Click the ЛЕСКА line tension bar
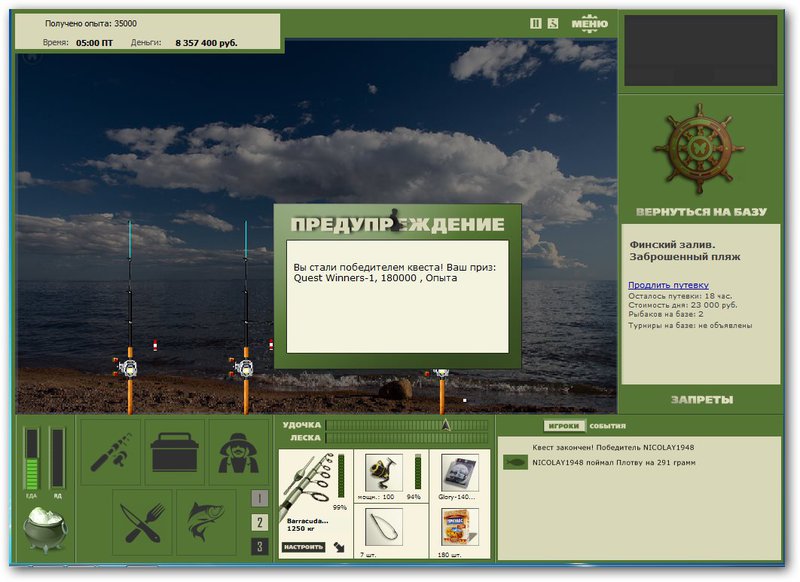 (407, 438)
